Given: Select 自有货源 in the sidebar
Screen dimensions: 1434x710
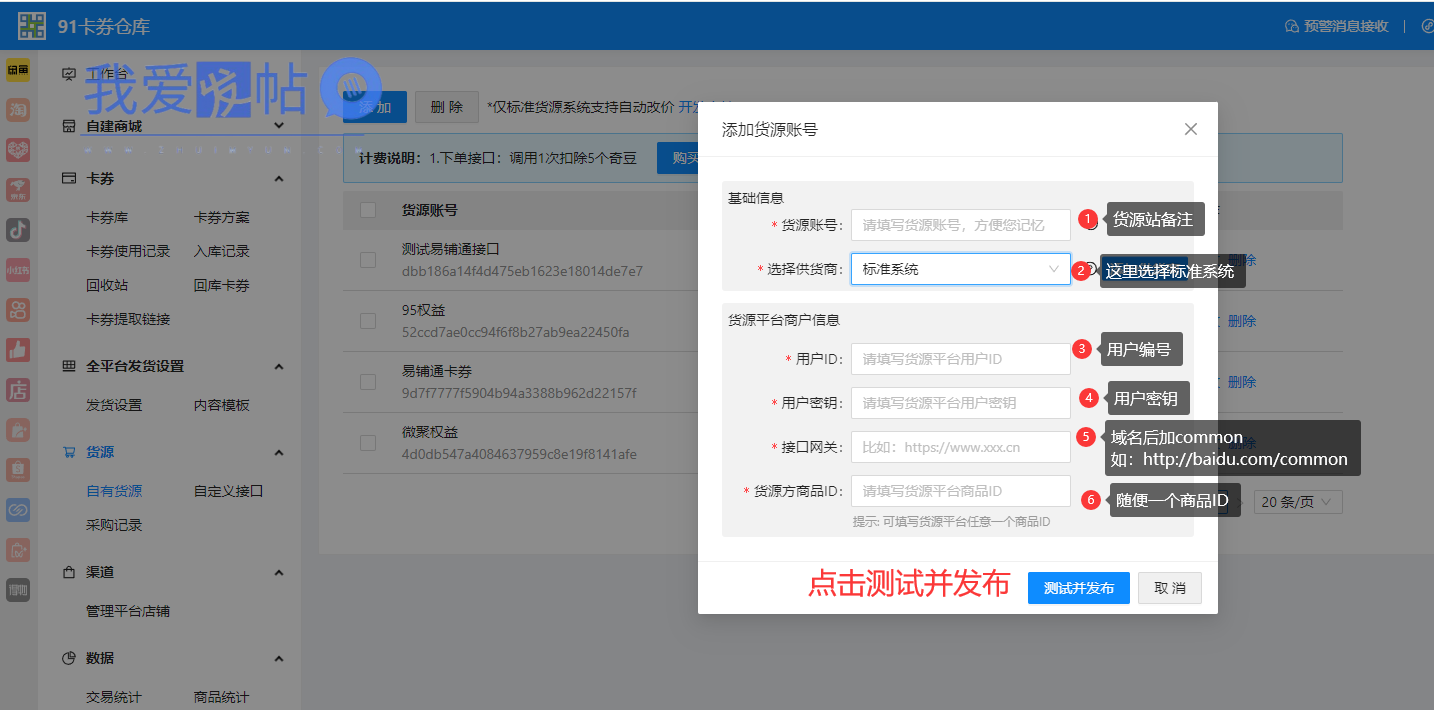Looking at the screenshot, I should click(114, 491).
